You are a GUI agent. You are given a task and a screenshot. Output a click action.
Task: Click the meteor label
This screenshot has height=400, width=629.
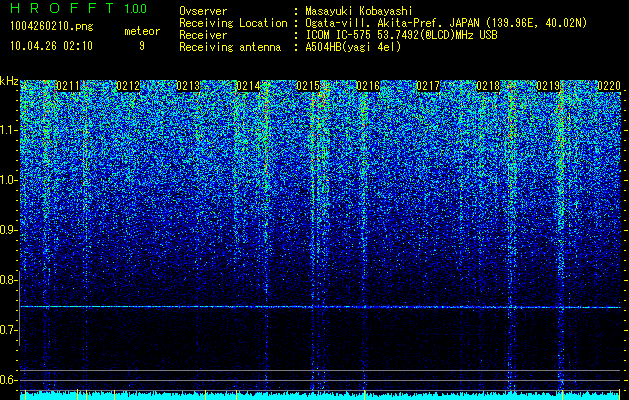(x=142, y=31)
